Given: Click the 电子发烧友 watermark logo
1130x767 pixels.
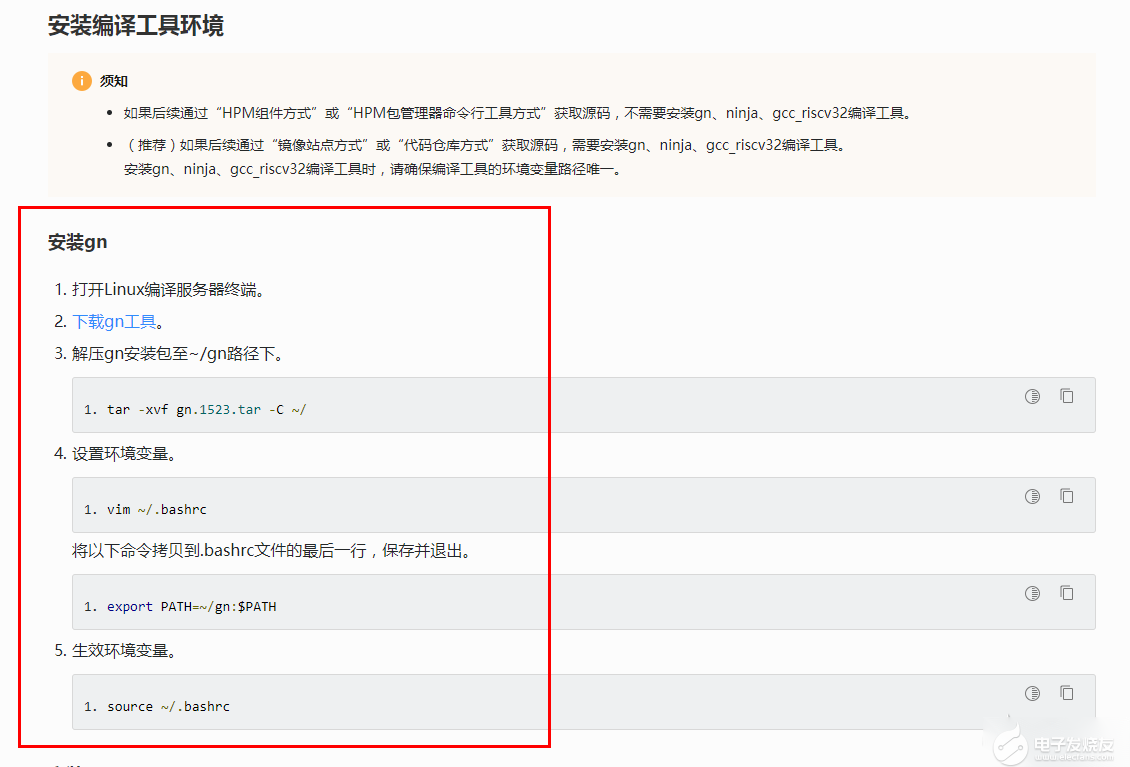Looking at the screenshot, I should (x=1060, y=745).
